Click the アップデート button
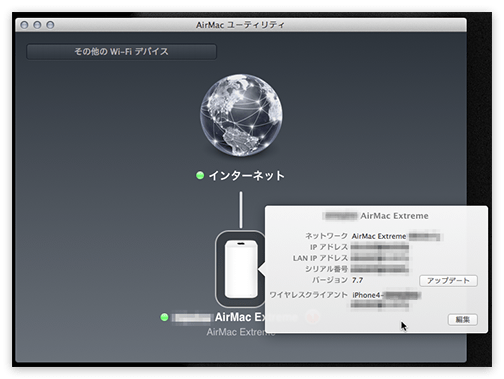The width and height of the screenshot is (504, 379). pyautogui.click(x=448, y=281)
